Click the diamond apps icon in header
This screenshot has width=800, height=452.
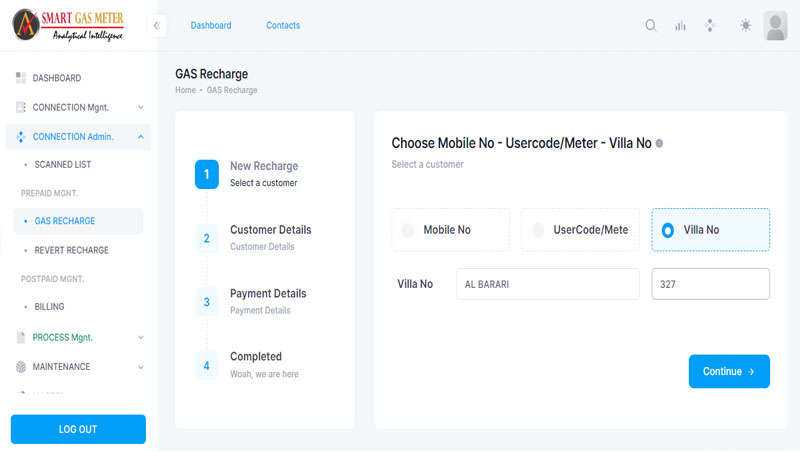click(x=710, y=26)
